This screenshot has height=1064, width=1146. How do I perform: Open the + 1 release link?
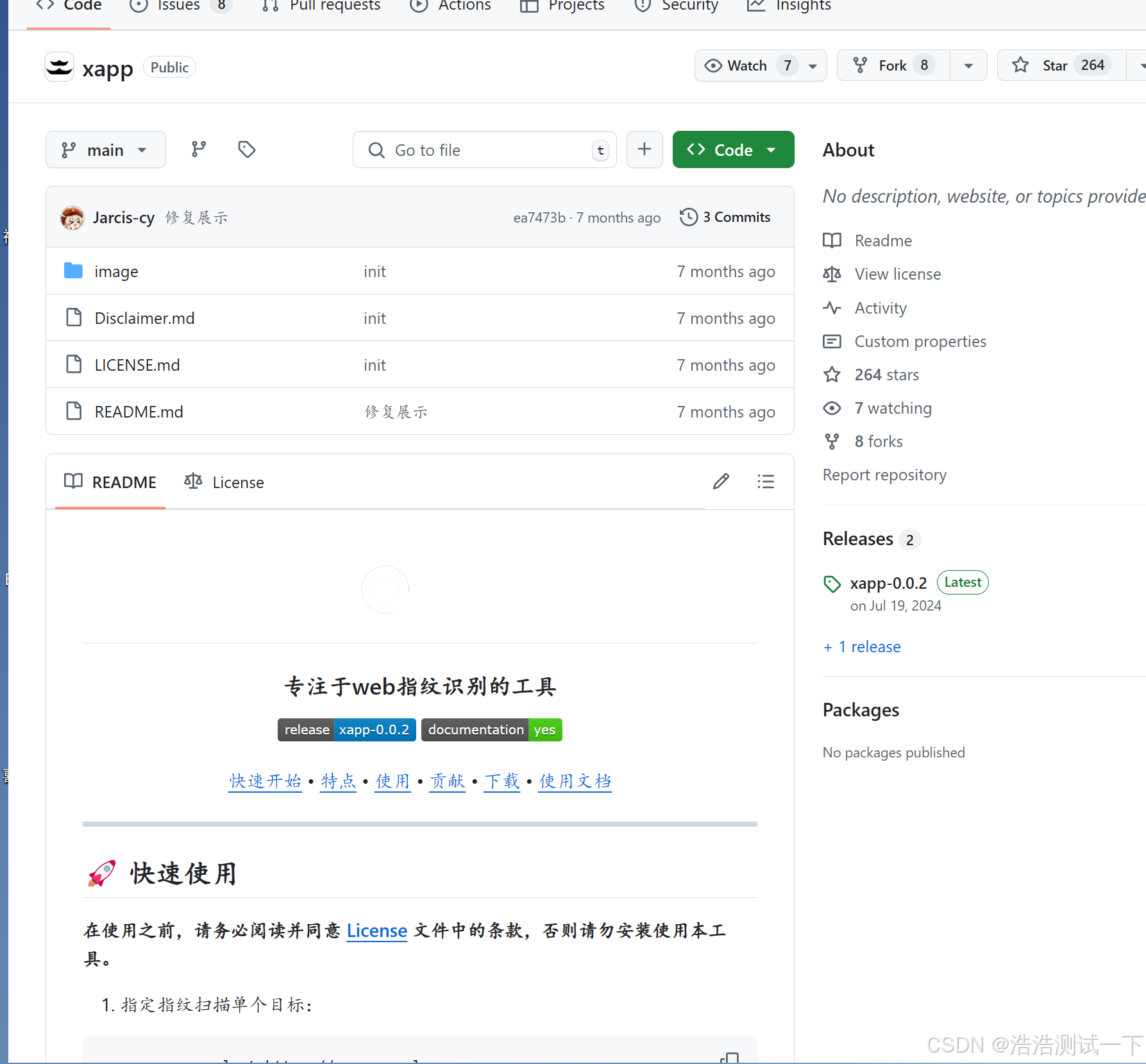(862, 646)
